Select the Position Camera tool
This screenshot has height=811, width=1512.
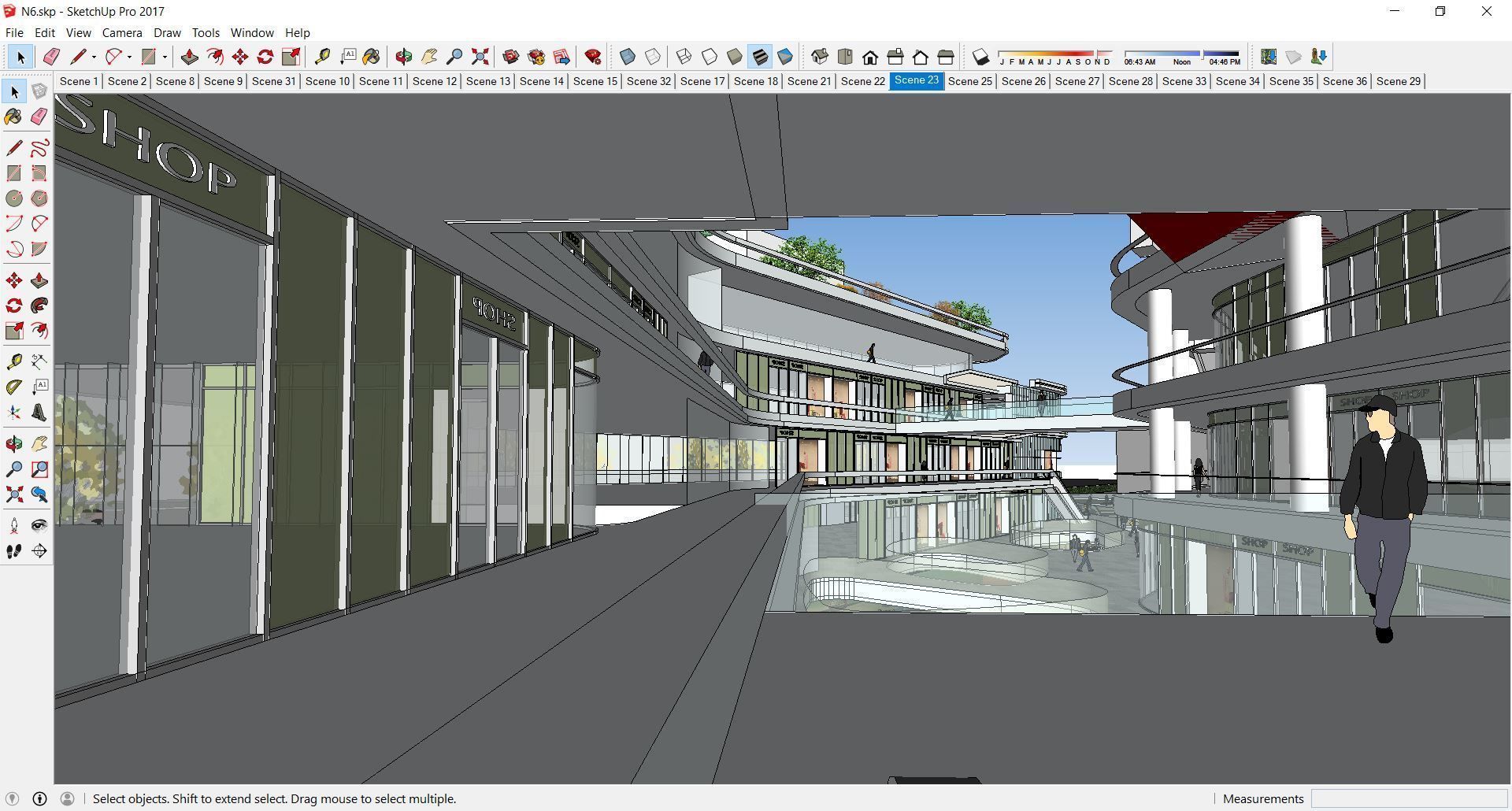click(x=14, y=526)
